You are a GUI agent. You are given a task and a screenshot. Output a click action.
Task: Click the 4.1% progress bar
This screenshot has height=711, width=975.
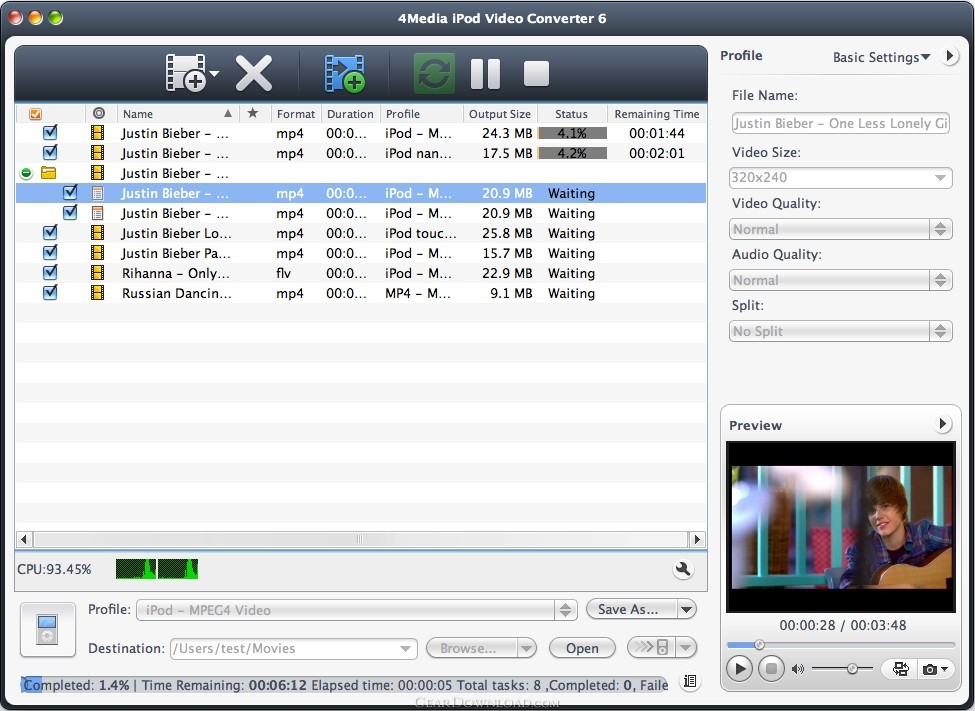coord(572,133)
